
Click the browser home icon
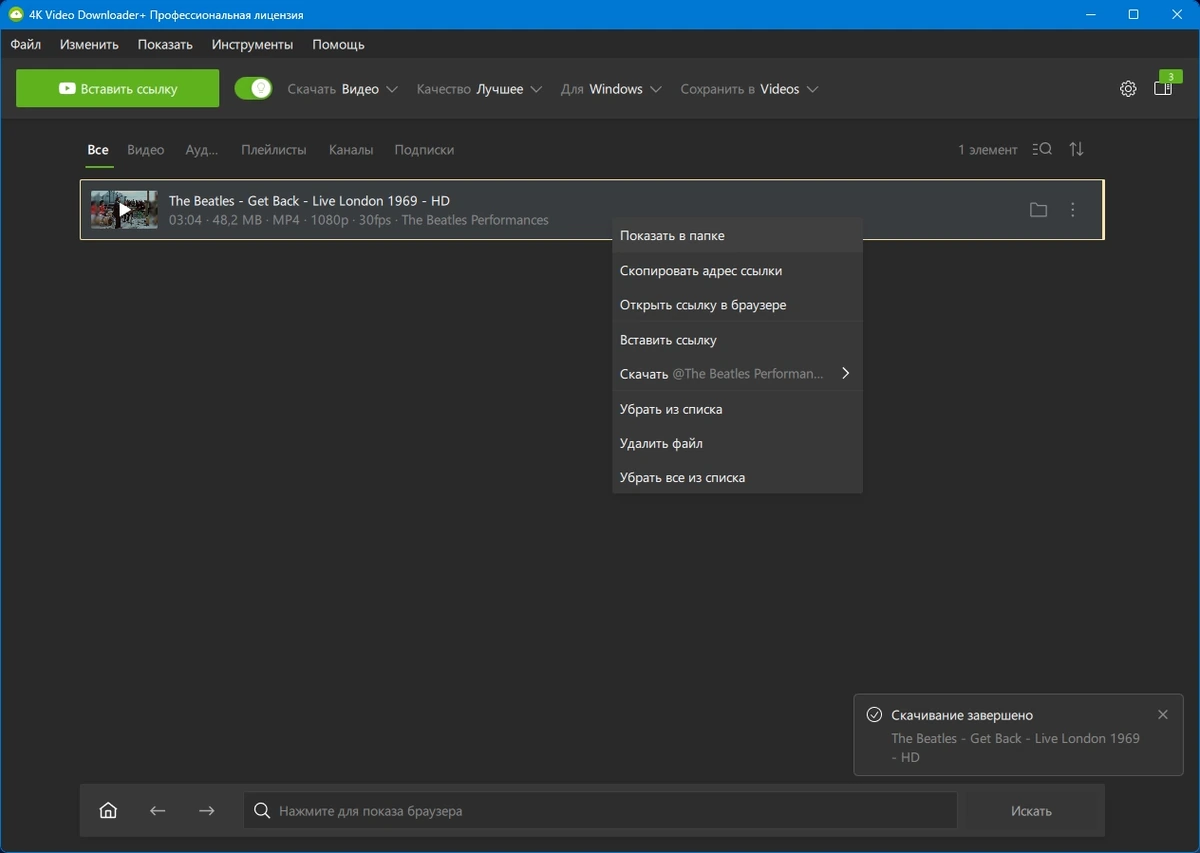[108, 811]
